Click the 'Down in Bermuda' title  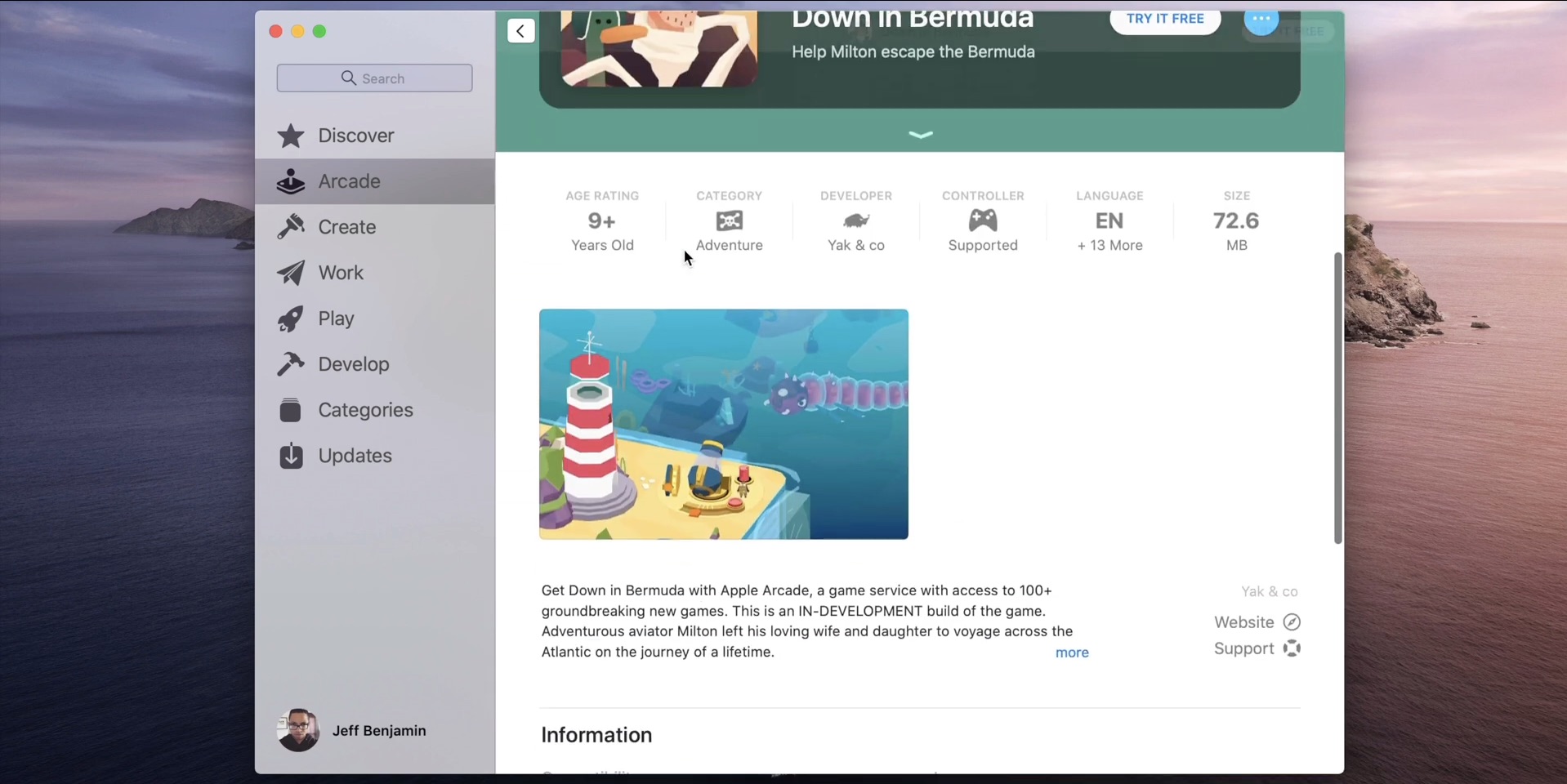pos(913,20)
